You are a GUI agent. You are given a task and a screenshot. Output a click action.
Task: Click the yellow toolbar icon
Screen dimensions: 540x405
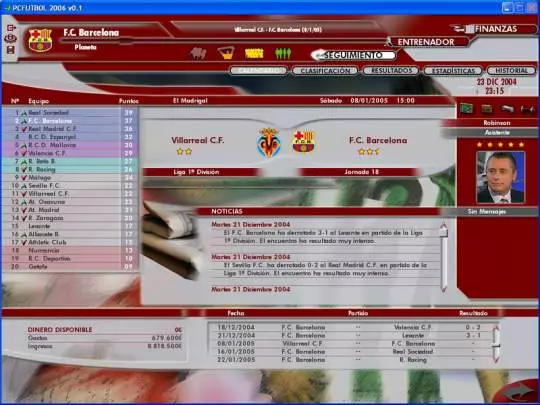point(254,53)
